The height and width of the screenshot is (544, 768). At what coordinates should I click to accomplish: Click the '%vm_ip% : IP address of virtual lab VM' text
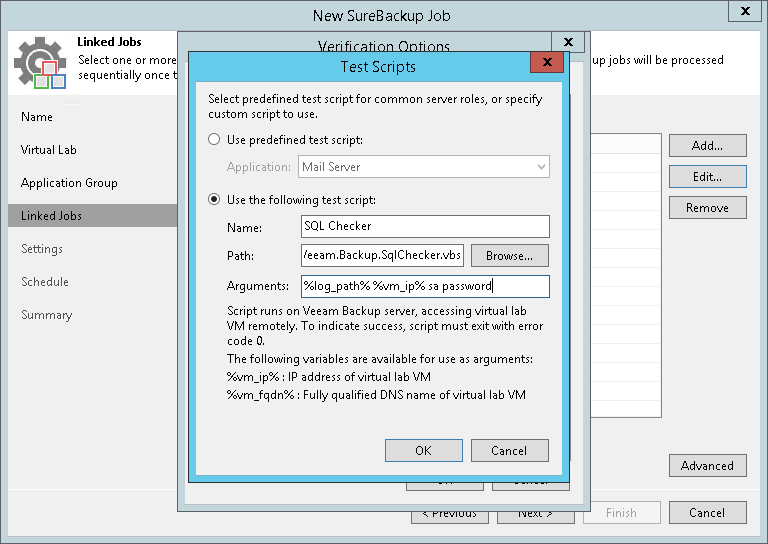click(329, 377)
